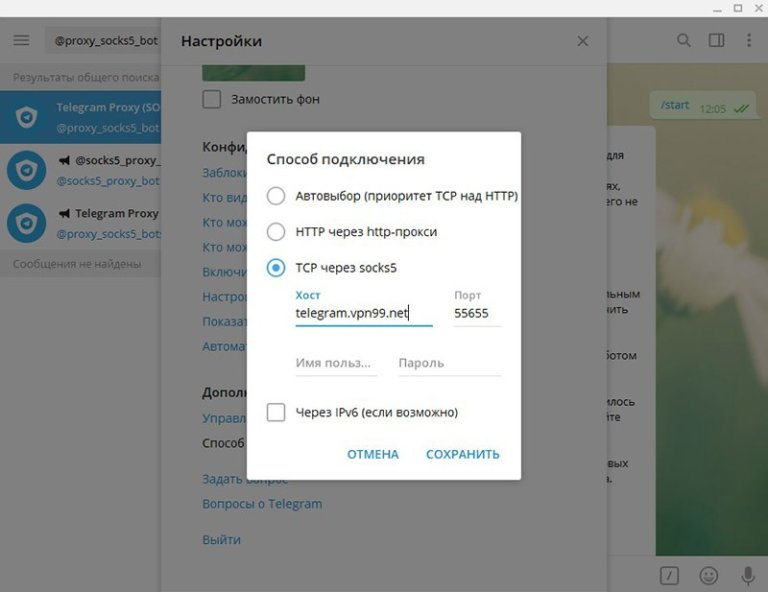Focus the Пароль input field
The width and height of the screenshot is (768, 592).
pyautogui.click(x=448, y=363)
